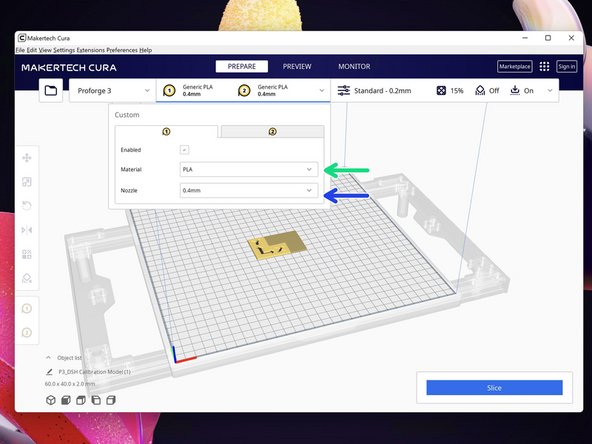Switch to top view cube icon
592x444 pixels.
pos(80,400)
